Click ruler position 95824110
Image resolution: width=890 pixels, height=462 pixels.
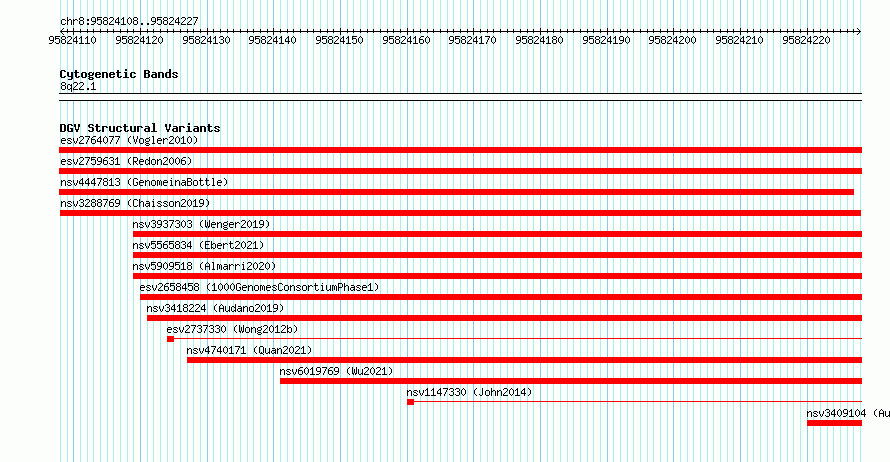click(73, 40)
